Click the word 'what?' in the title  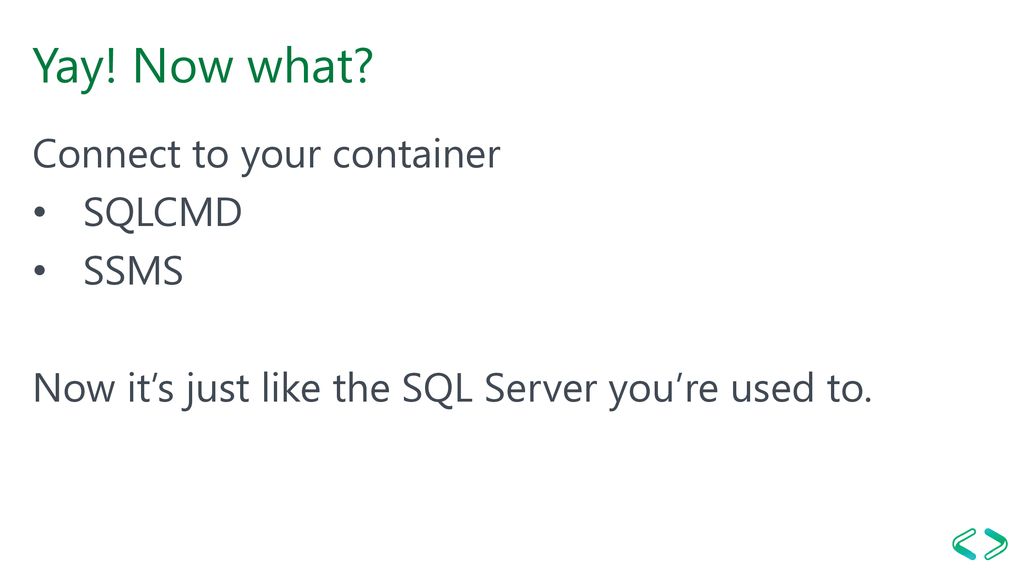[x=310, y=67]
